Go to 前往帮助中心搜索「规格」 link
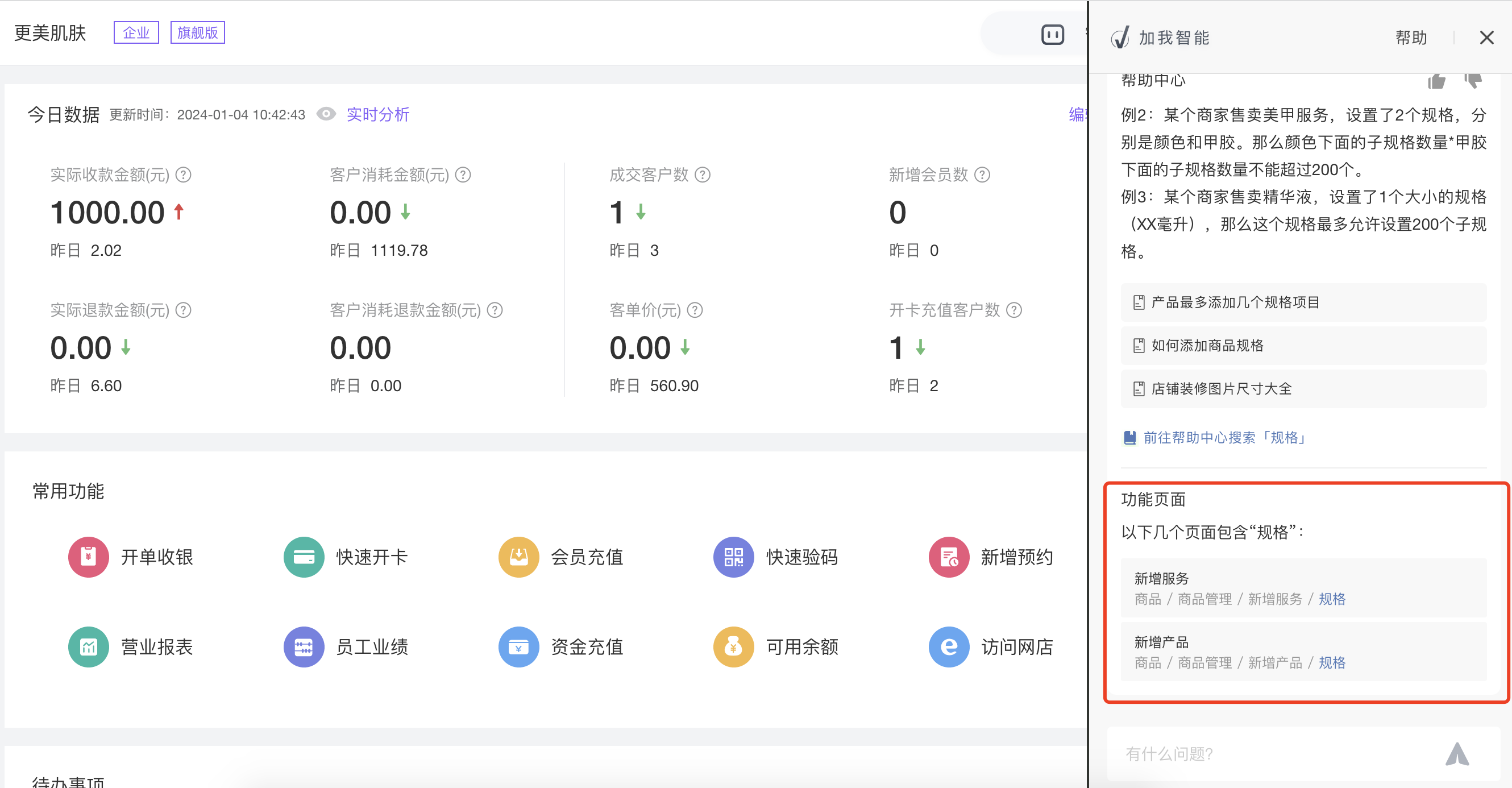1512x788 pixels. (1214, 437)
